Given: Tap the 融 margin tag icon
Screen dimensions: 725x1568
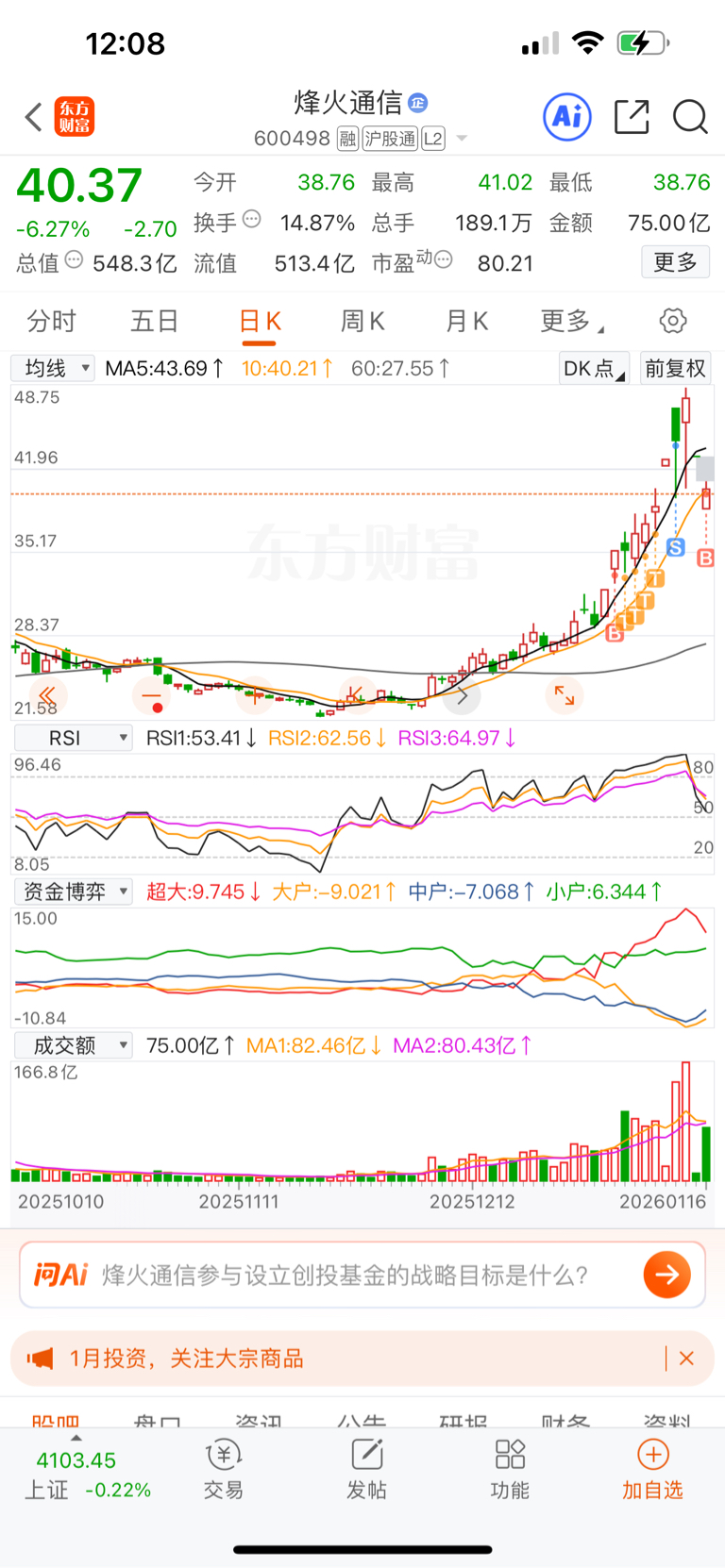Looking at the screenshot, I should click(347, 140).
